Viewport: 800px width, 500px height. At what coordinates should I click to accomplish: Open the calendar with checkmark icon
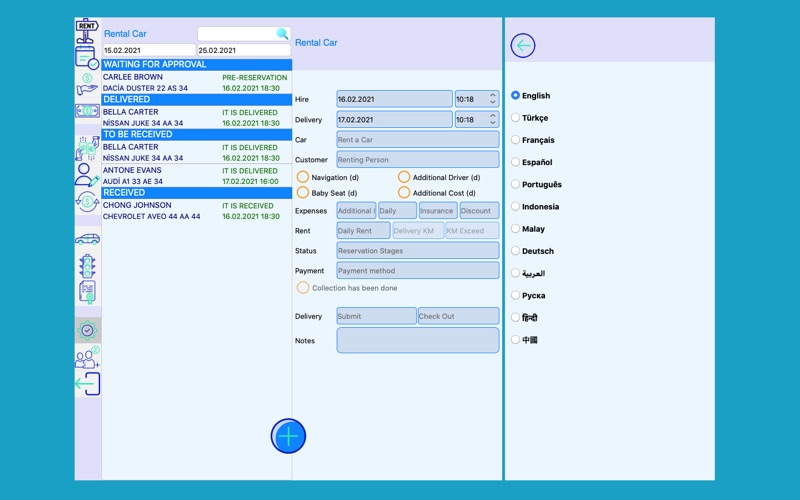(x=87, y=58)
